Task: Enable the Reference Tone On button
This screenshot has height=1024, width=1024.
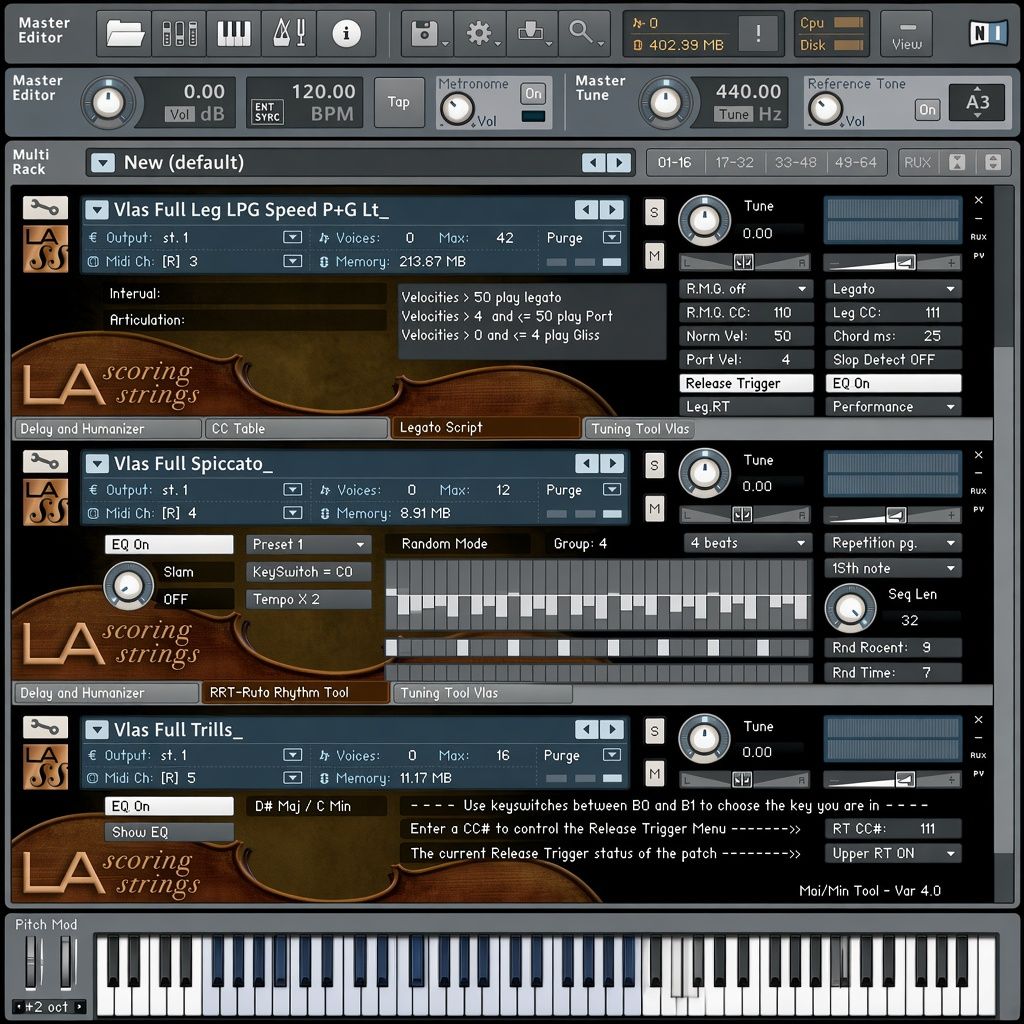Action: [x=927, y=110]
